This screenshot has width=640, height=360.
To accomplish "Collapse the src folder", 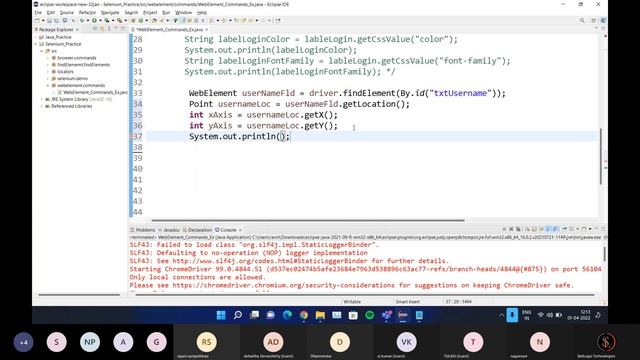I will coord(42,51).
